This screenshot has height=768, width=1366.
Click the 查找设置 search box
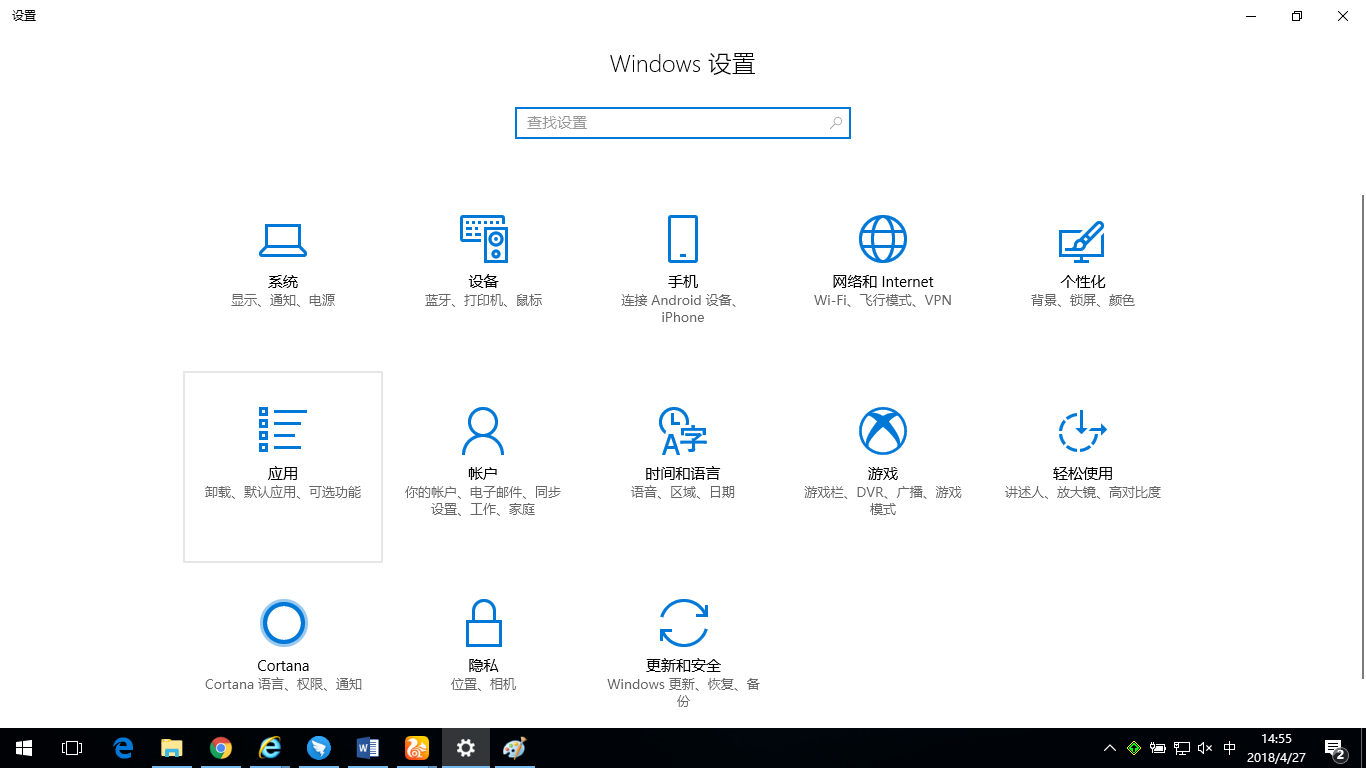(683, 123)
